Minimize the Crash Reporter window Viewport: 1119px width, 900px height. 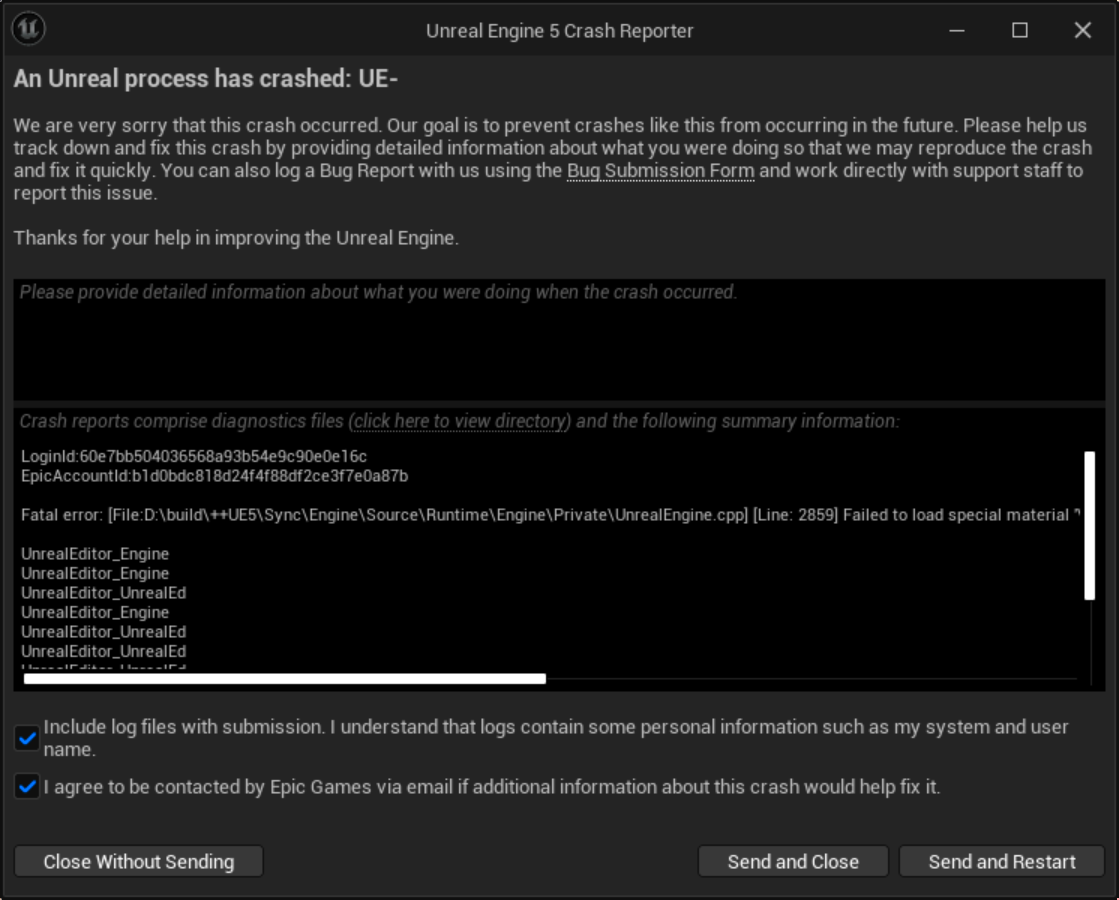[x=957, y=30]
